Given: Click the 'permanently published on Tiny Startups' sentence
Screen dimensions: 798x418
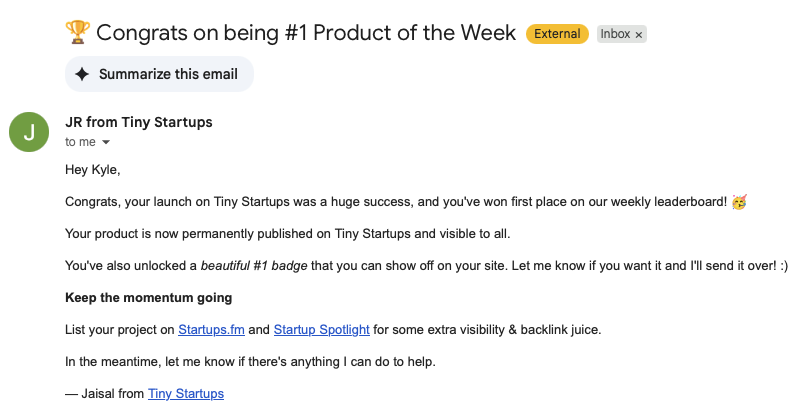Looking at the screenshot, I should [288, 234].
